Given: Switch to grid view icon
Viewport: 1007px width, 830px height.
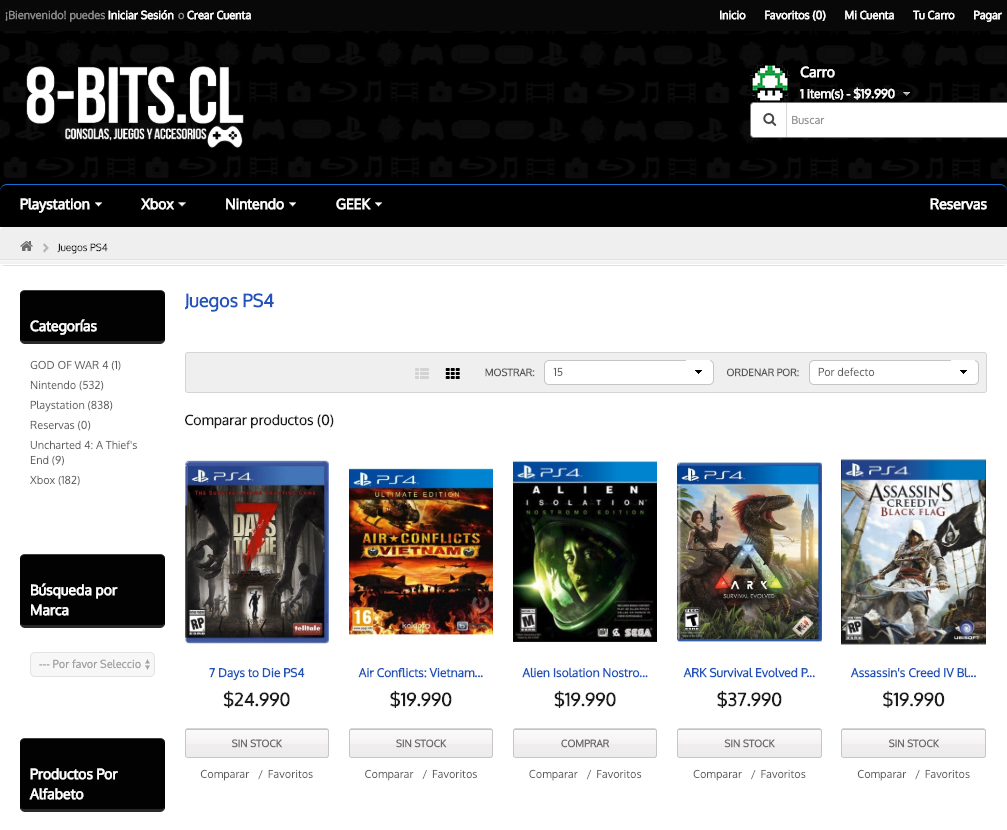Looking at the screenshot, I should point(453,373).
